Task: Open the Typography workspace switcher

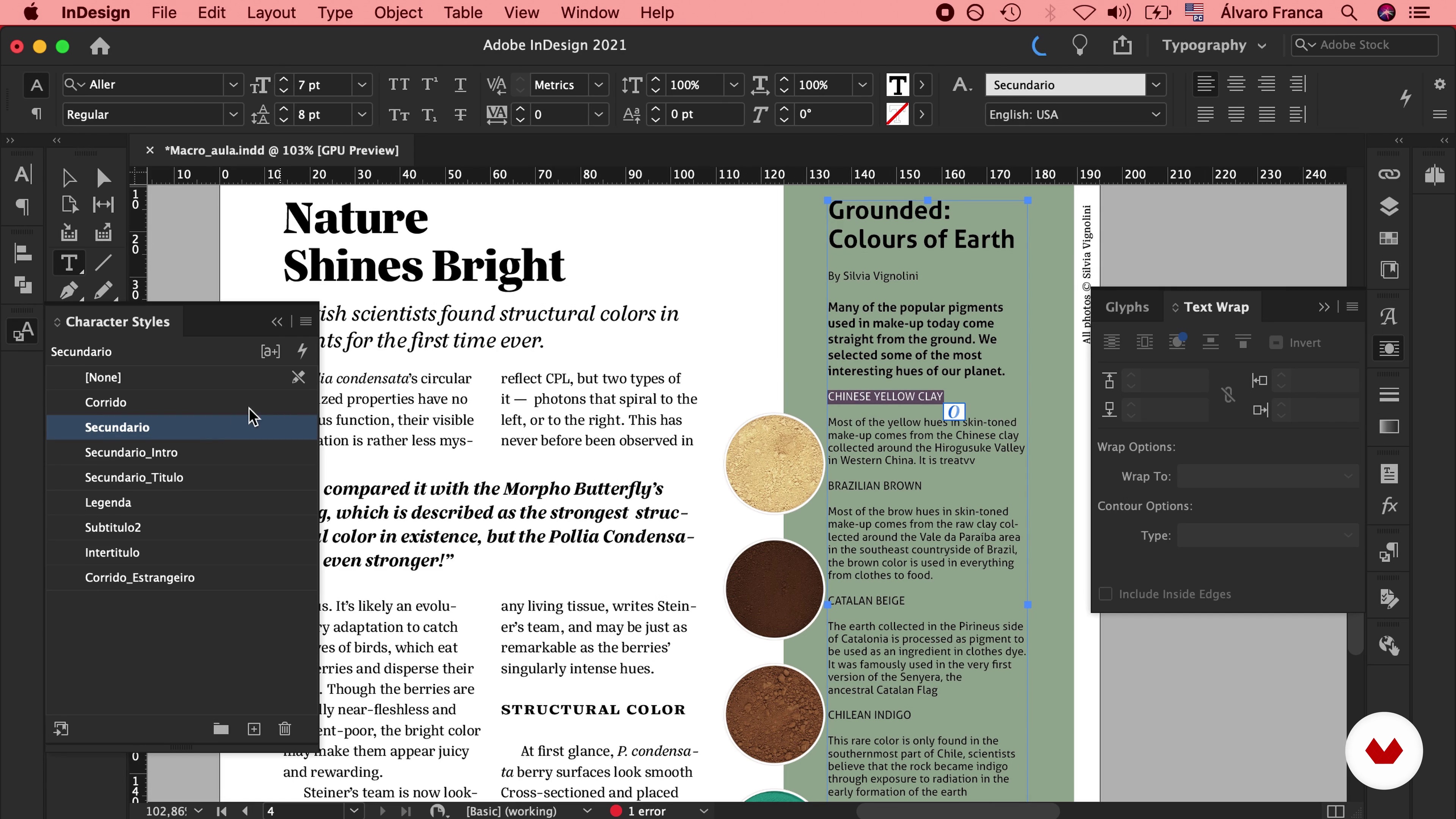Action: pyautogui.click(x=1213, y=45)
